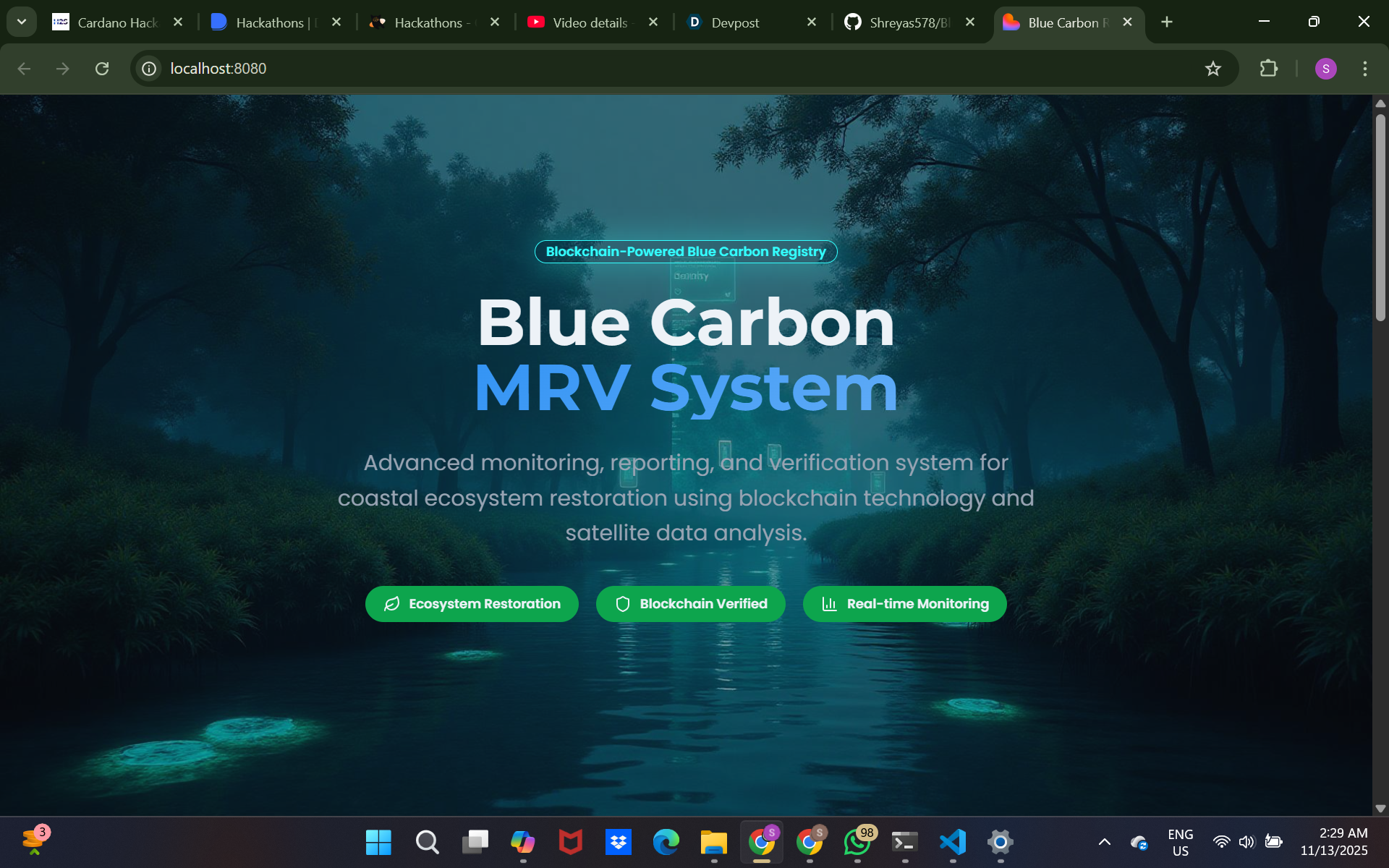This screenshot has height=868, width=1389.
Task: Open WhatsApp from the taskbar
Action: coord(857,842)
